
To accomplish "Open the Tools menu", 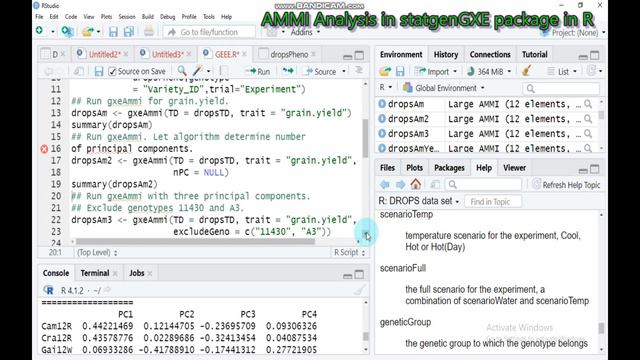I will pos(209,17).
